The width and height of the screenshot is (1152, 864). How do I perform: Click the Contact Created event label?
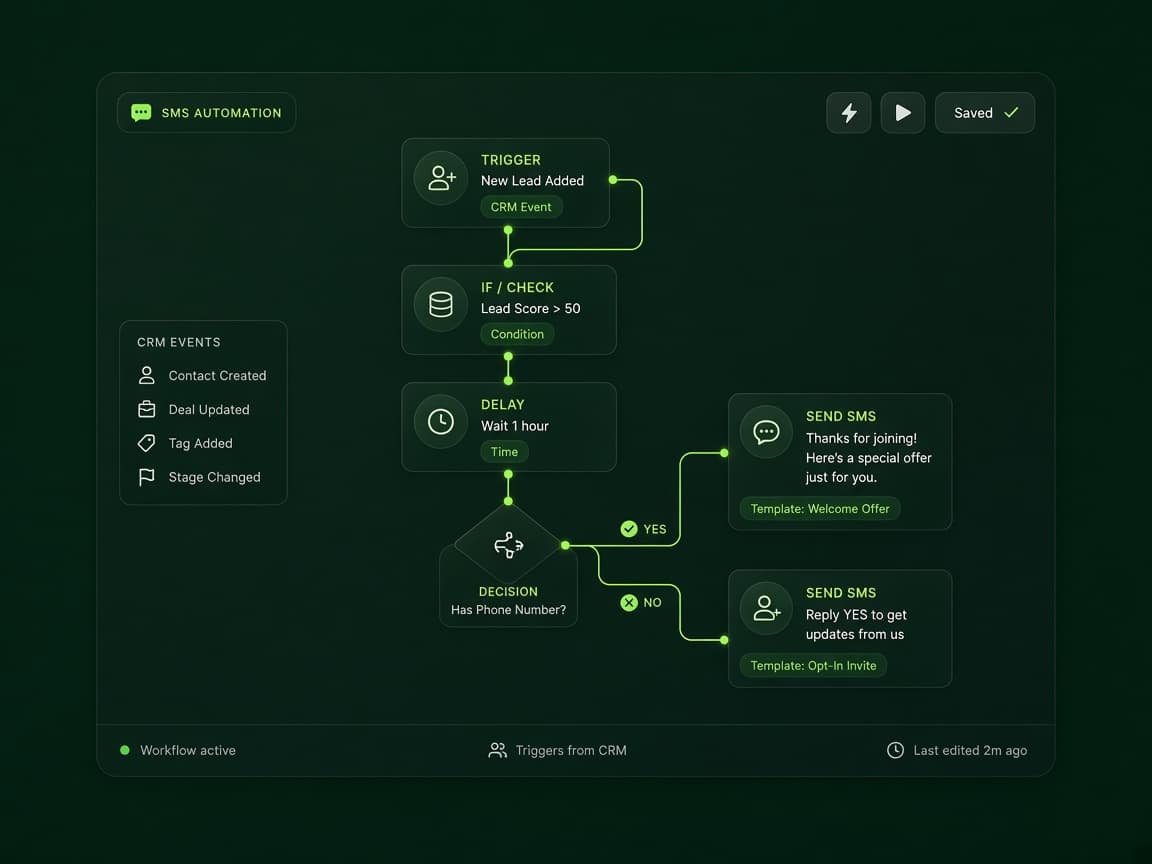217,375
